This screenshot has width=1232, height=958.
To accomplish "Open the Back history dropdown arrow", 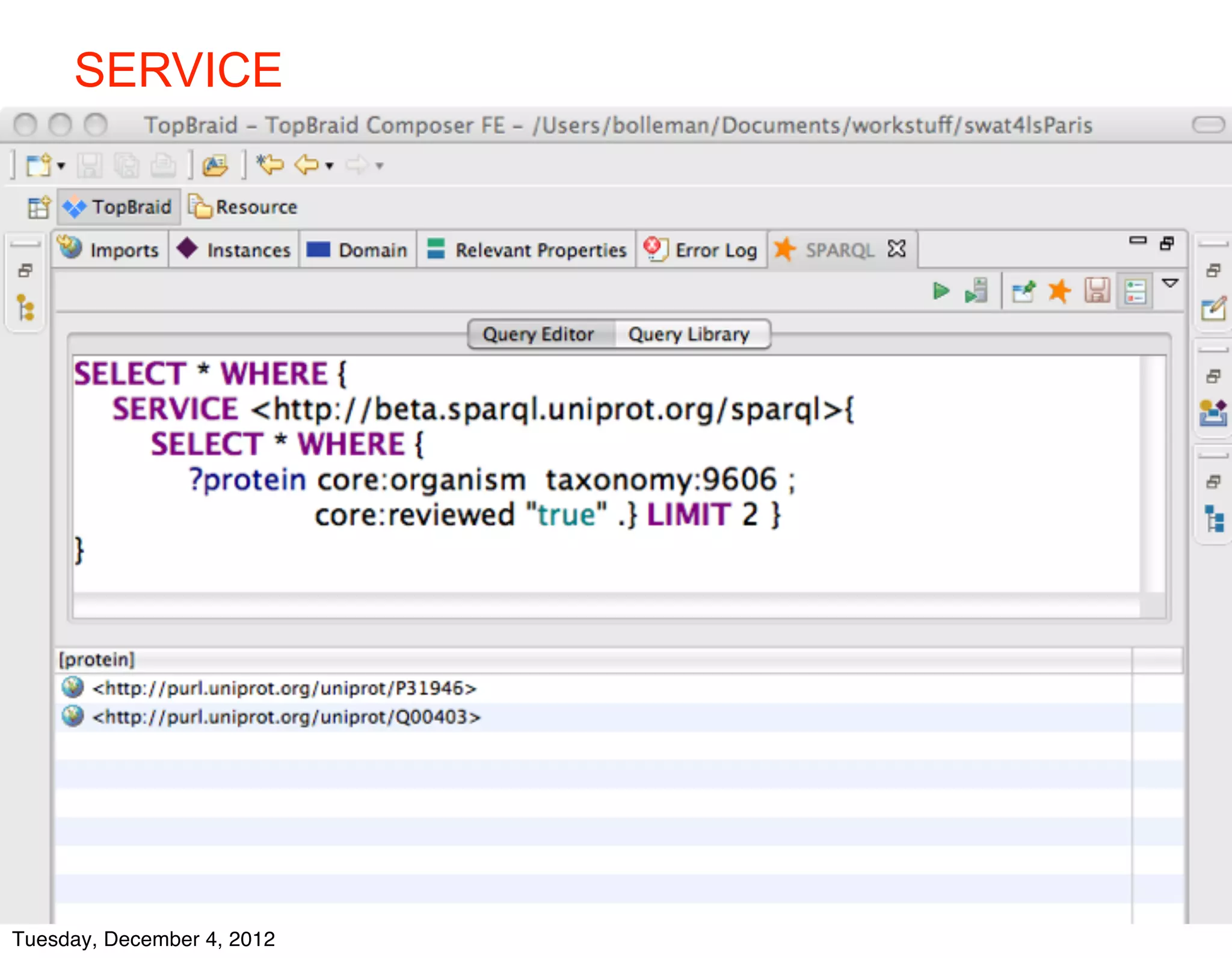I will 329,165.
